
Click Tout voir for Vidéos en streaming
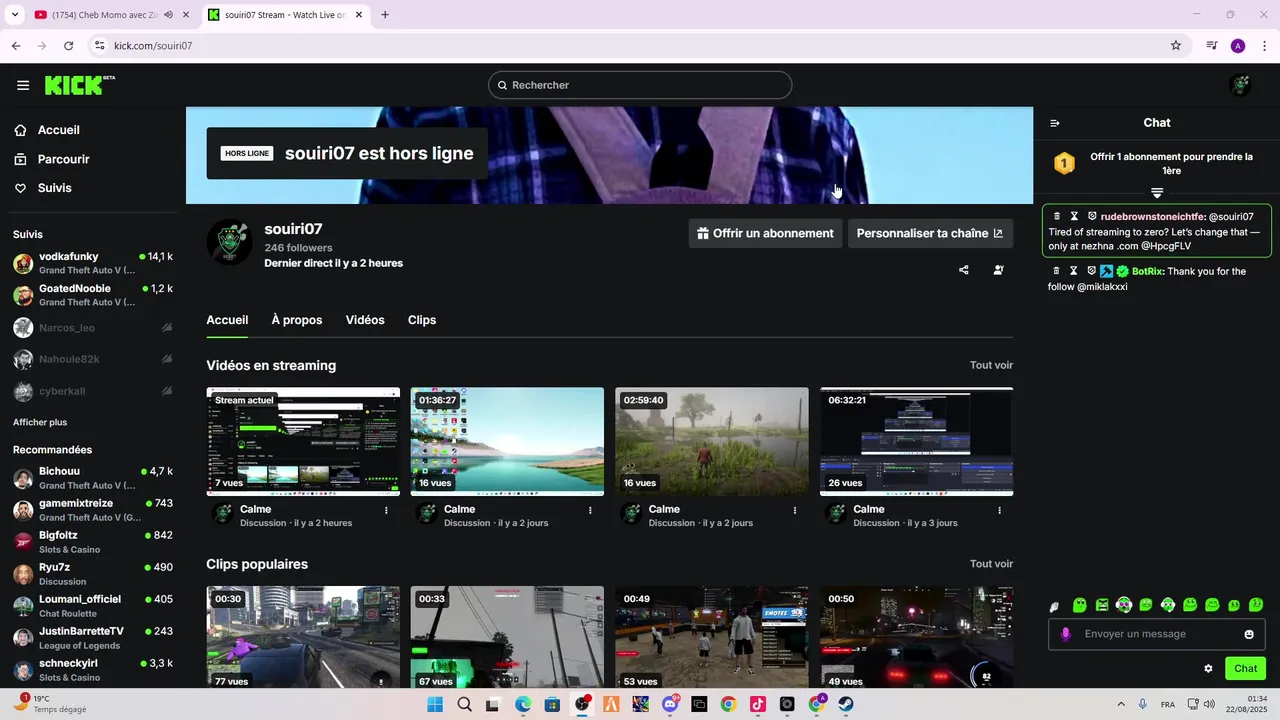pos(991,366)
